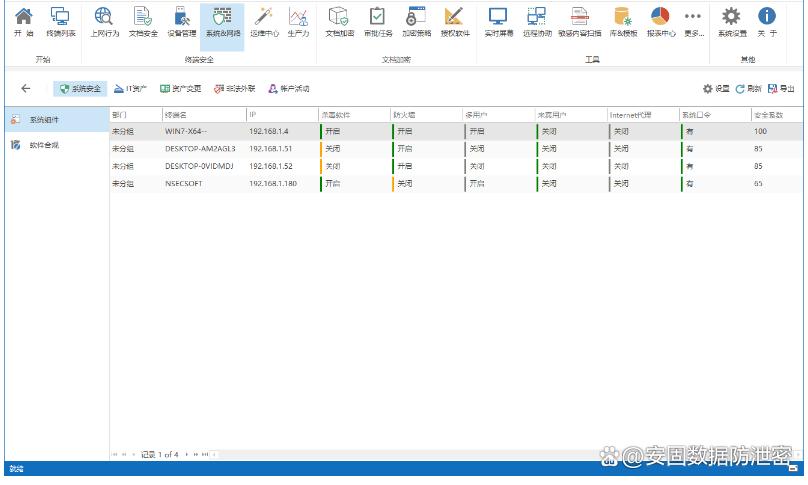This screenshot has height=485, width=808.
Task: Click the 刷新 refresh button
Action: click(749, 89)
